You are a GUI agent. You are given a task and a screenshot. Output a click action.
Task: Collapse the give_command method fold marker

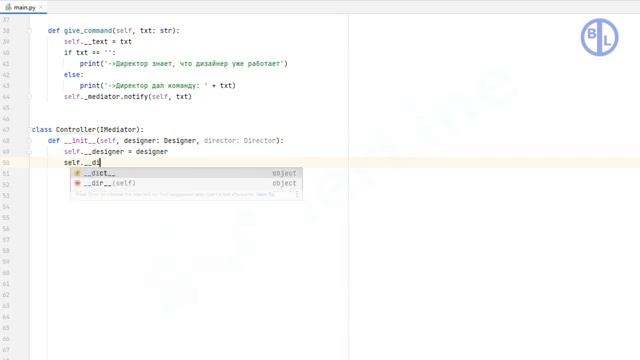[29, 31]
